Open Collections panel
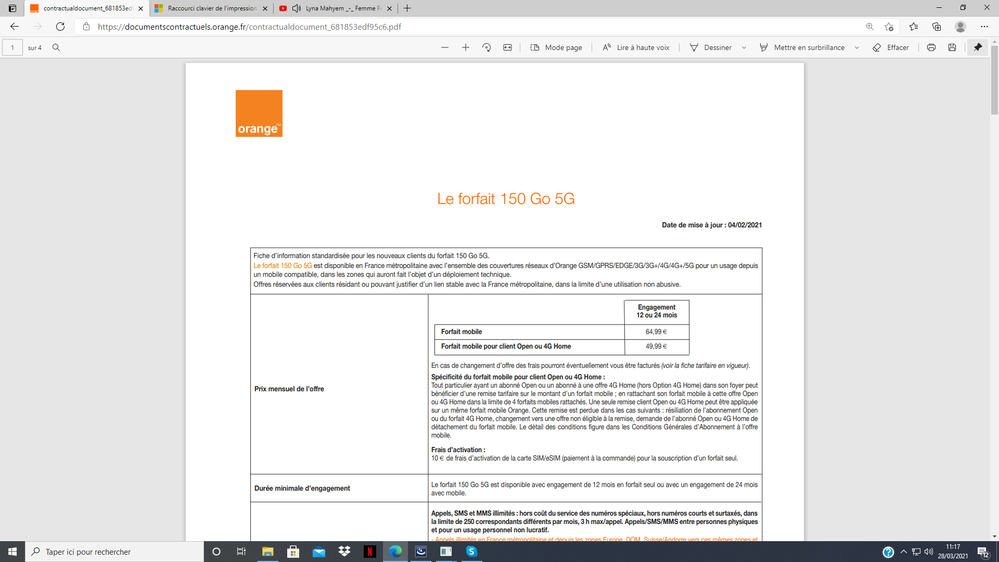 point(937,27)
